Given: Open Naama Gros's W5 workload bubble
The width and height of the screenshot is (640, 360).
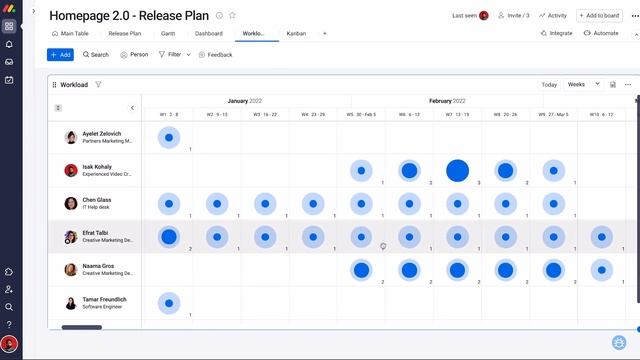Looking at the screenshot, I should tap(361, 270).
